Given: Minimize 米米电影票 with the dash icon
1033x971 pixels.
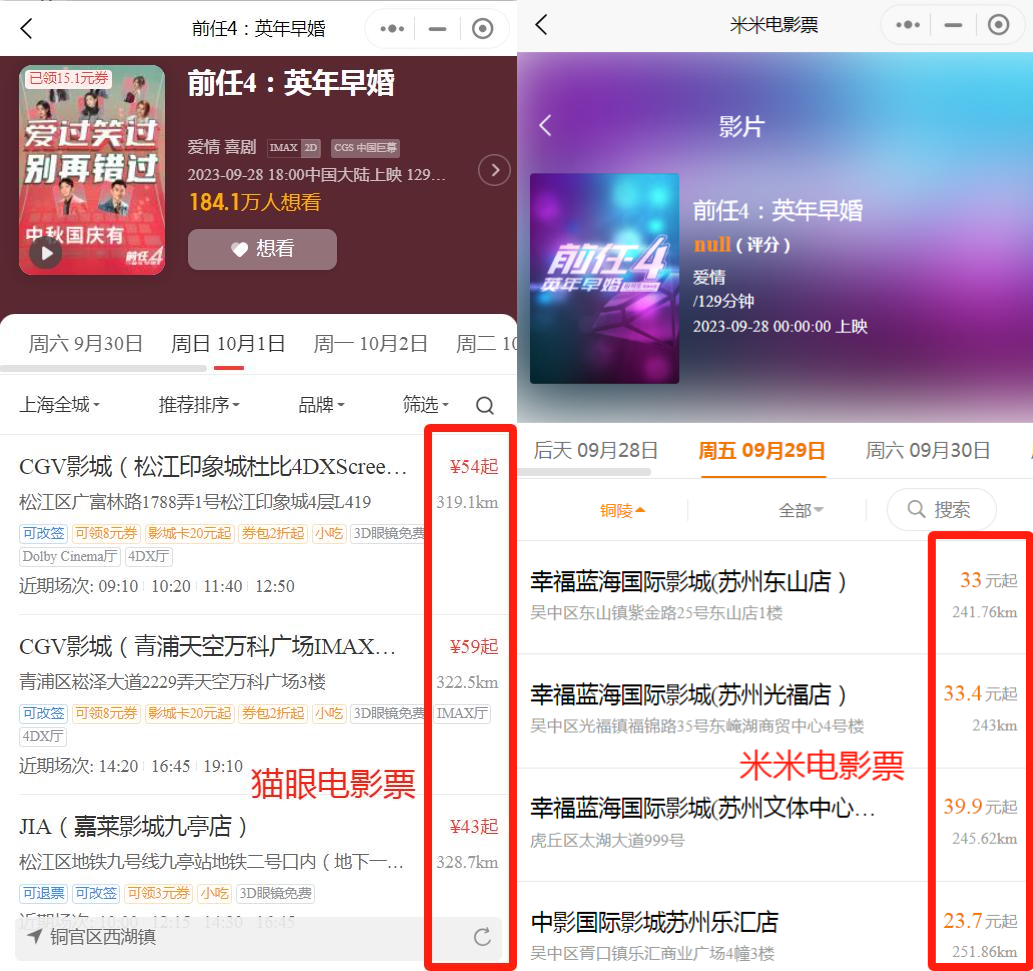Looking at the screenshot, I should pos(953,25).
